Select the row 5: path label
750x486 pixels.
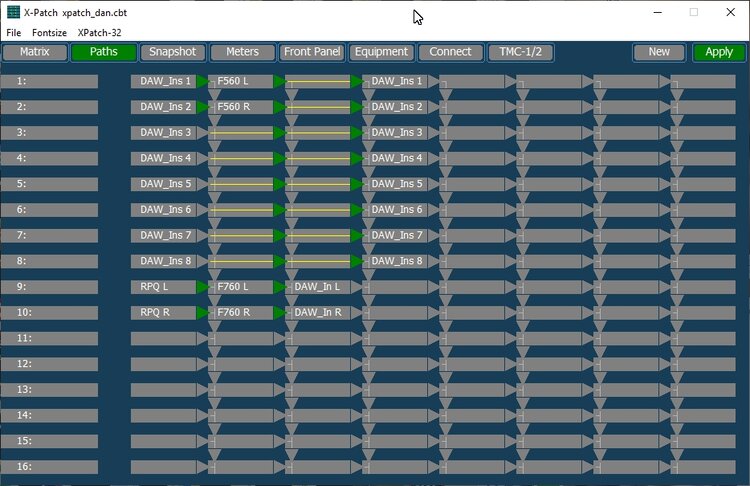[x=50, y=184]
